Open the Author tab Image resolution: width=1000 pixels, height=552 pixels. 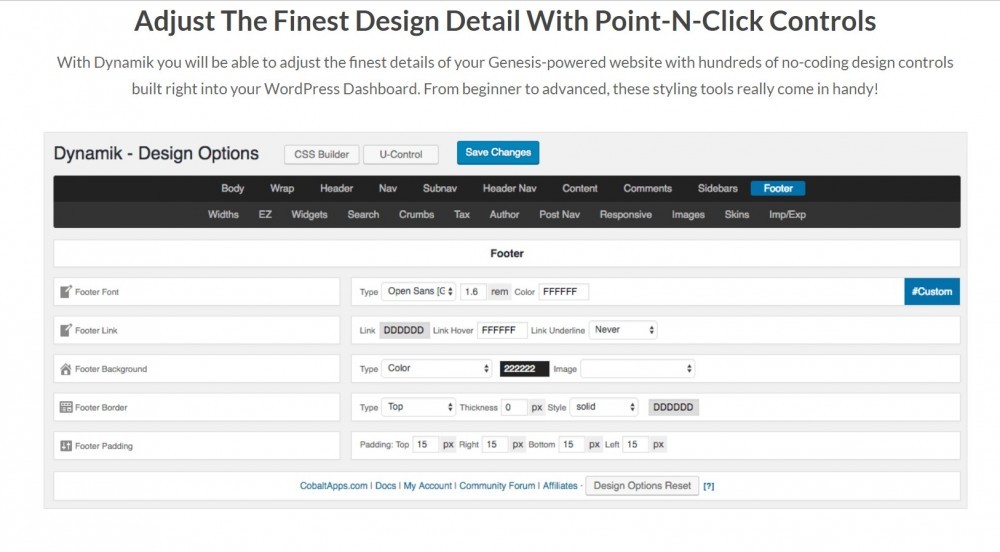504,215
